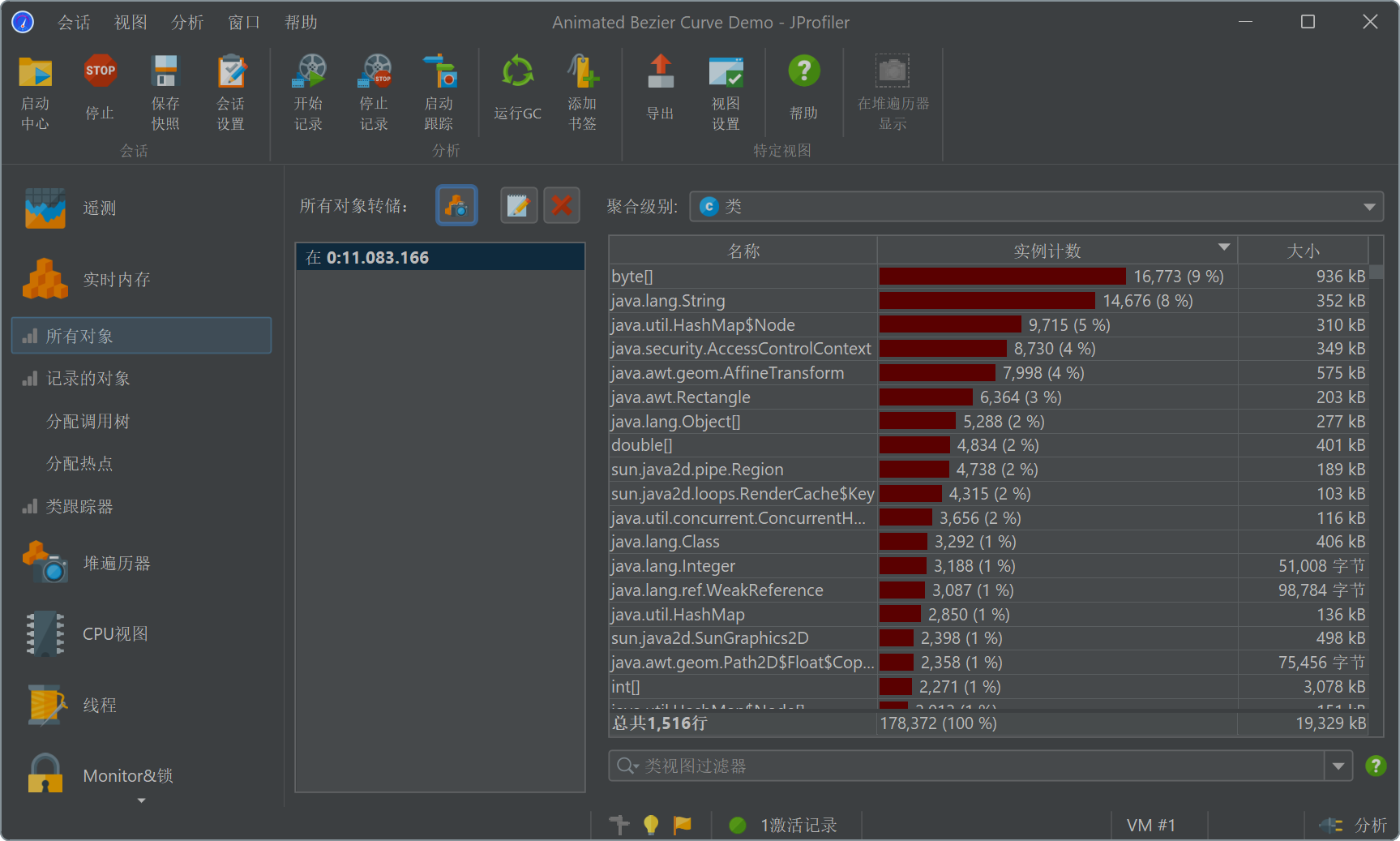This screenshot has width=1400, height=841.
Task: Take a new all-objects dump
Action: [x=456, y=205]
